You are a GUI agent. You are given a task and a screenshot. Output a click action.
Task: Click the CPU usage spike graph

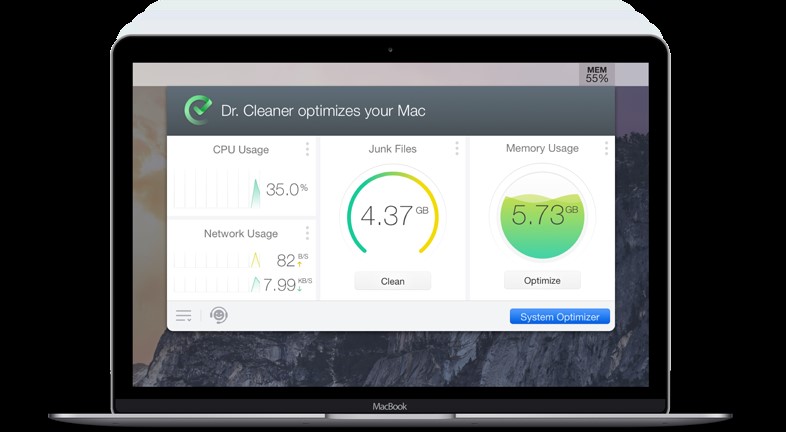tap(255, 191)
